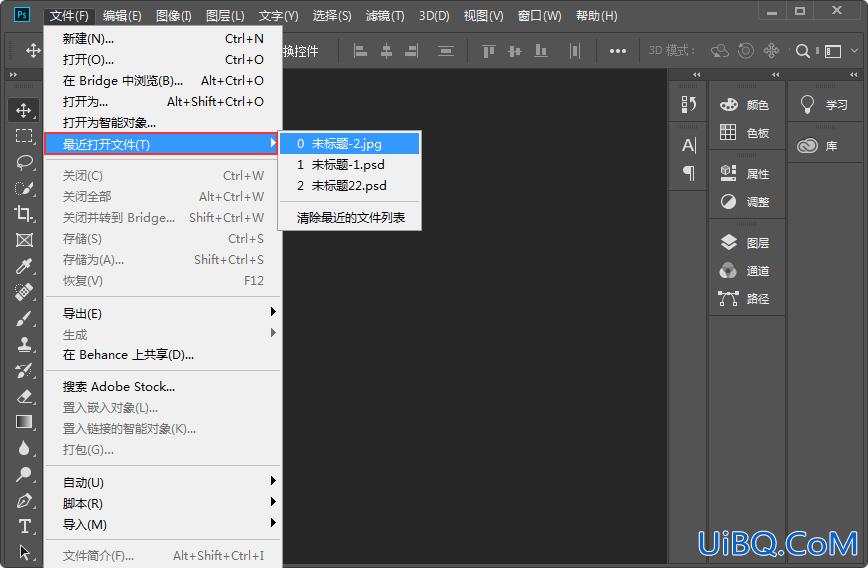Open the Paths panel
The width and height of the screenshot is (868, 568).
click(745, 299)
